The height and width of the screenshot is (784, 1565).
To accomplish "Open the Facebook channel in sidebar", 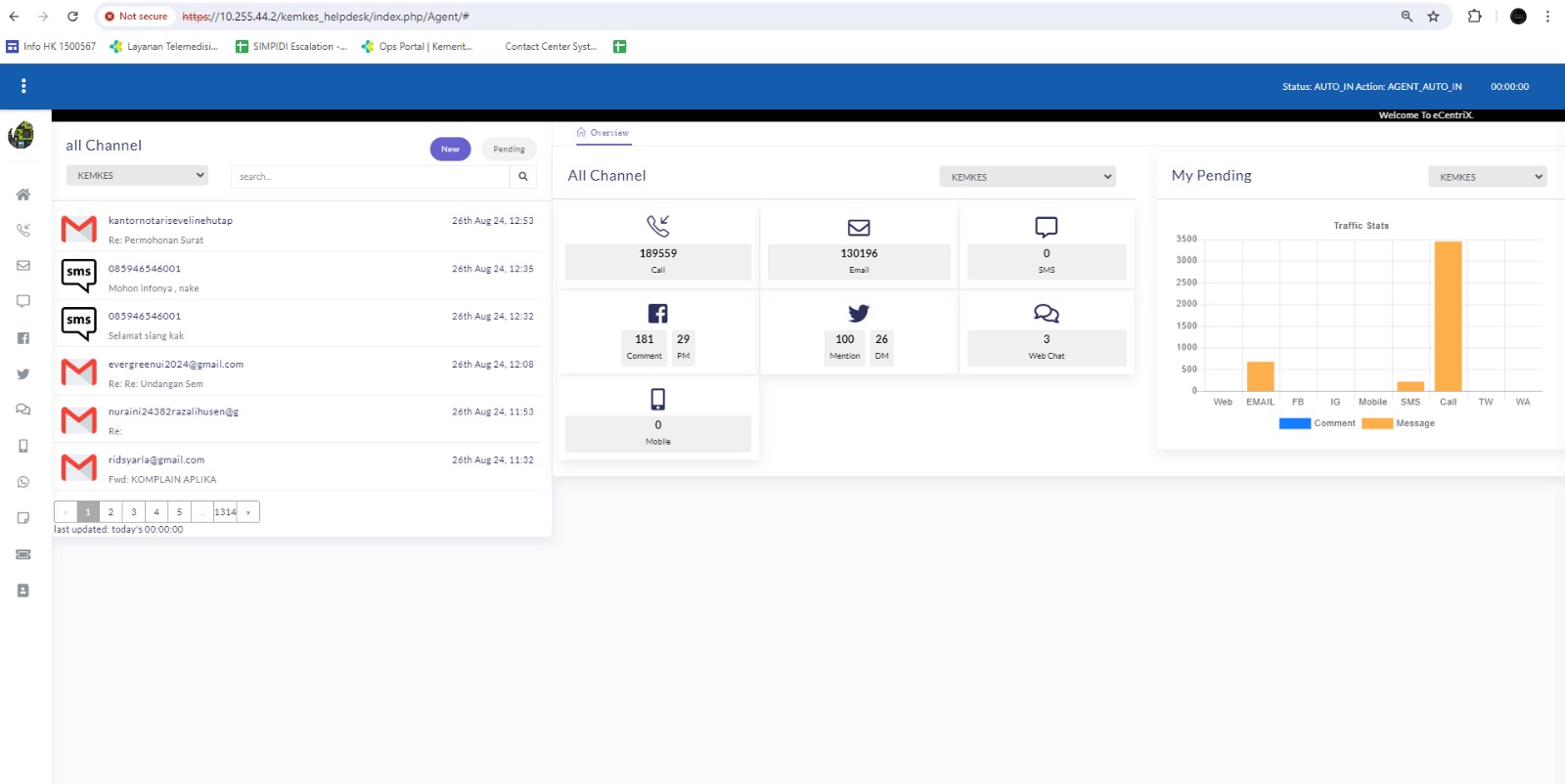I will pos(23,338).
